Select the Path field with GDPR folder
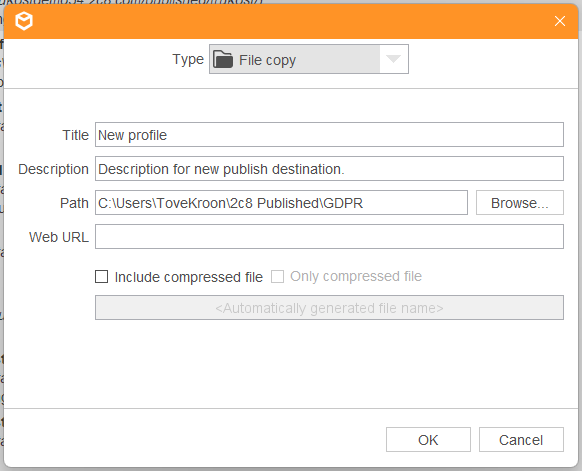 coord(281,203)
